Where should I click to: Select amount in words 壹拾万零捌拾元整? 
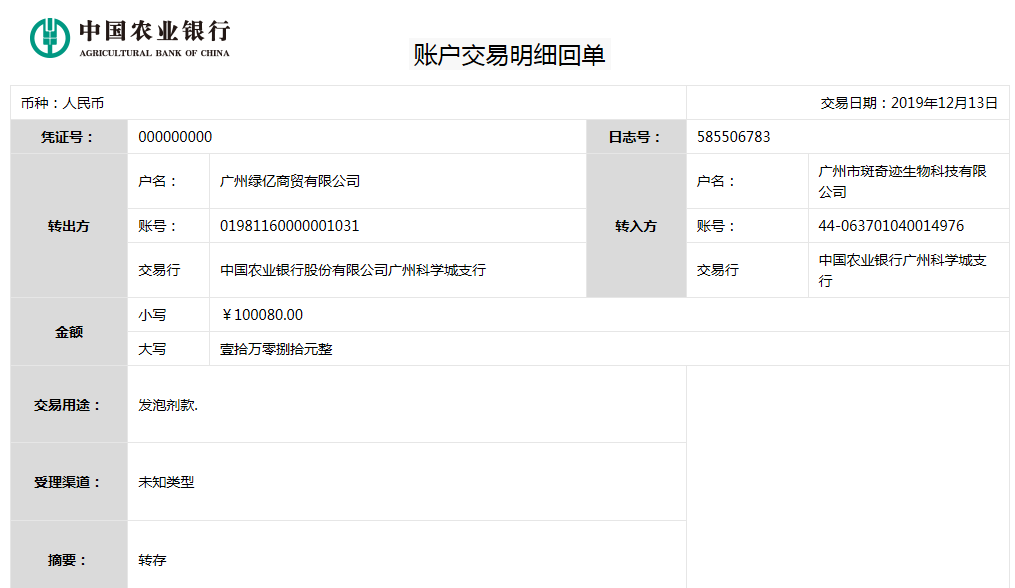(x=276, y=349)
